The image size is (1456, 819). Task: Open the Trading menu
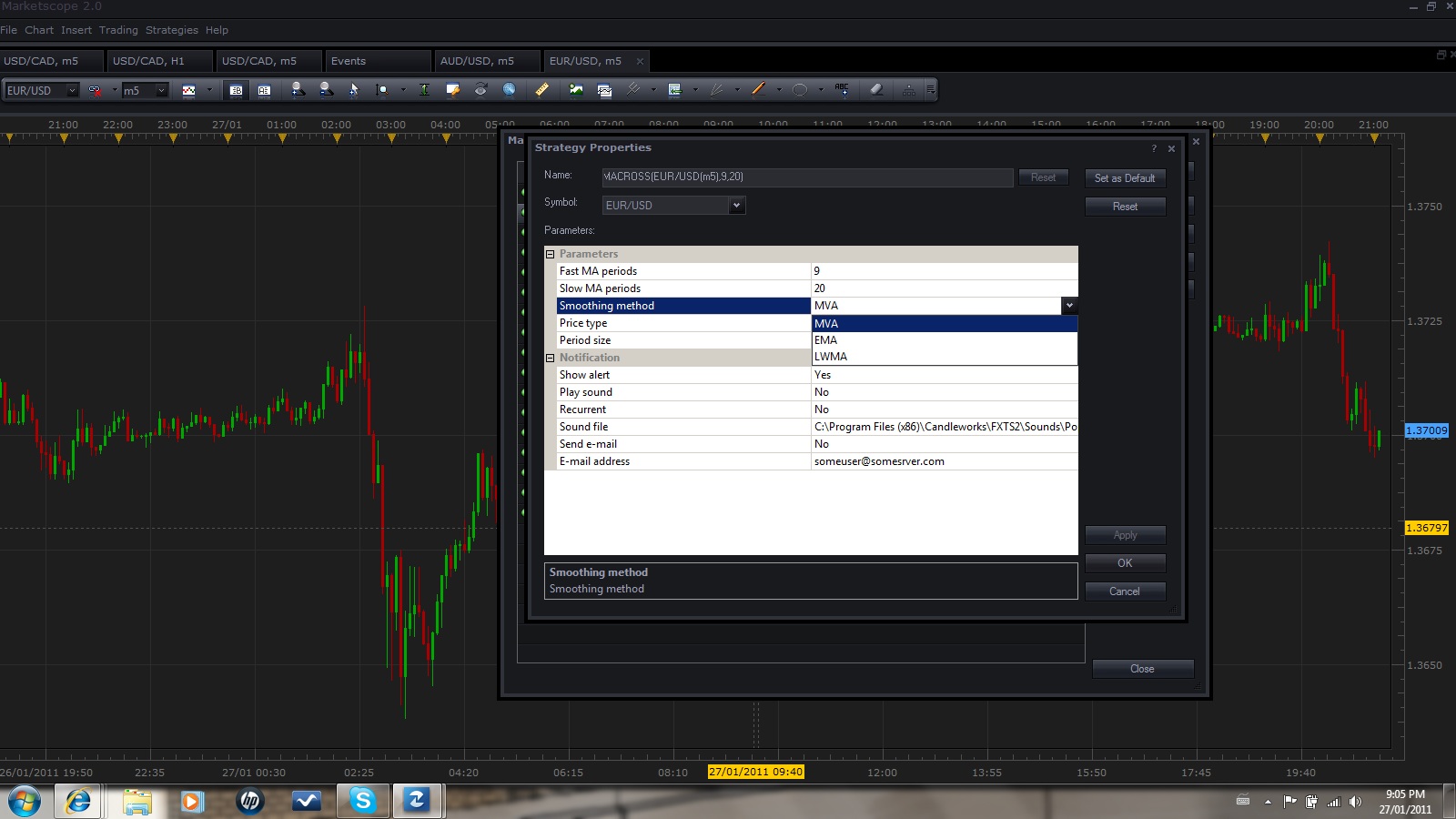pos(118,30)
